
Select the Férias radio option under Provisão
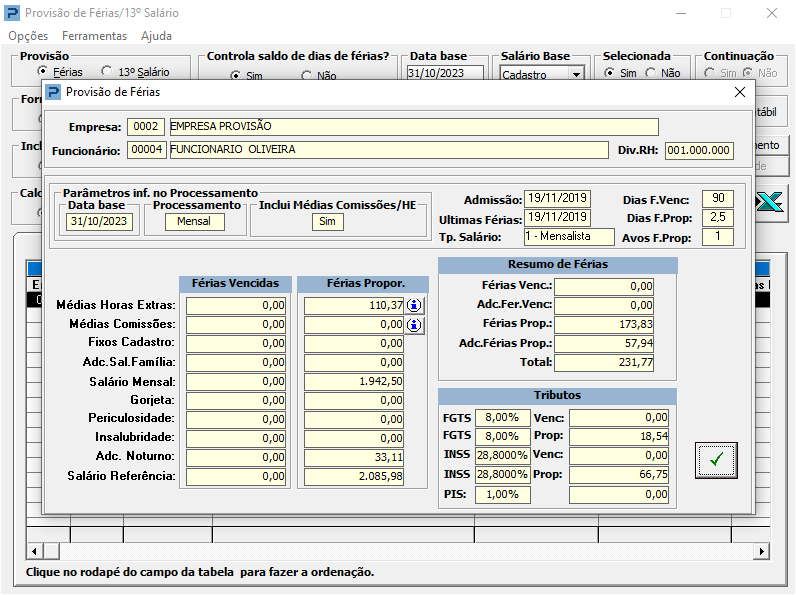click(43, 72)
